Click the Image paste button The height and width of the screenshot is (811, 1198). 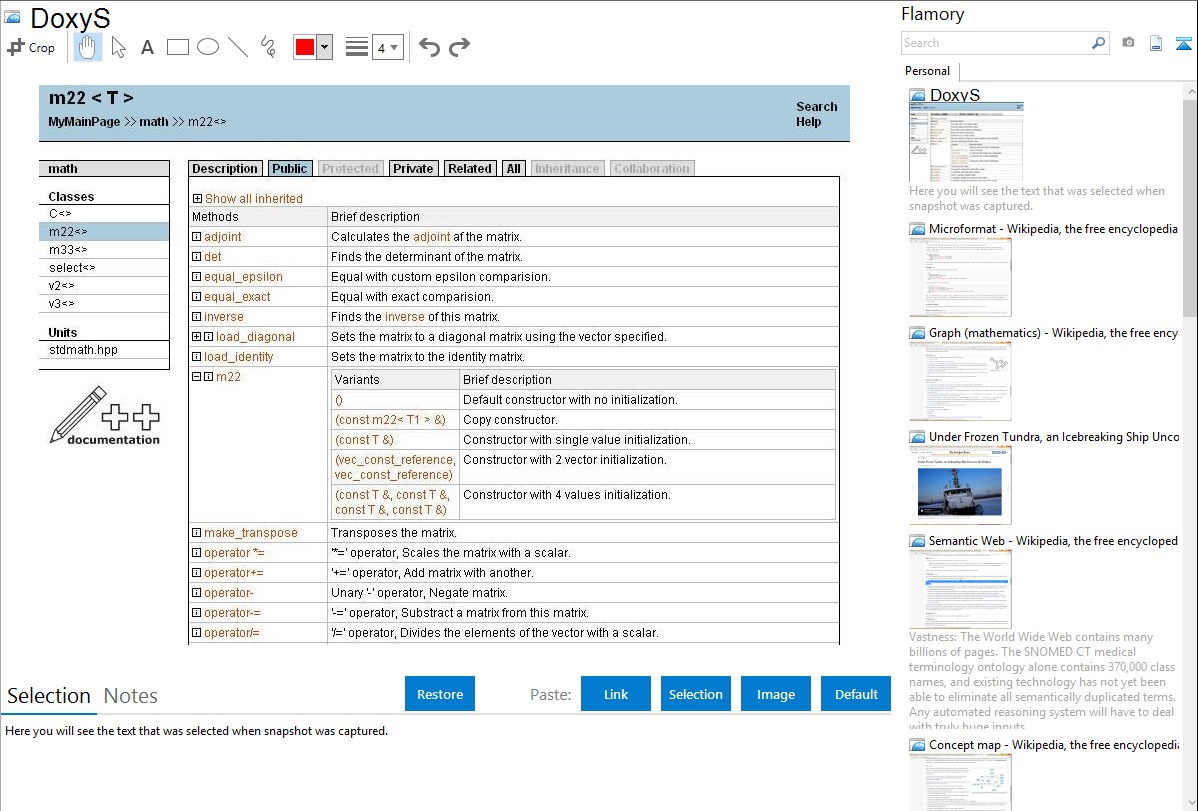click(776, 694)
